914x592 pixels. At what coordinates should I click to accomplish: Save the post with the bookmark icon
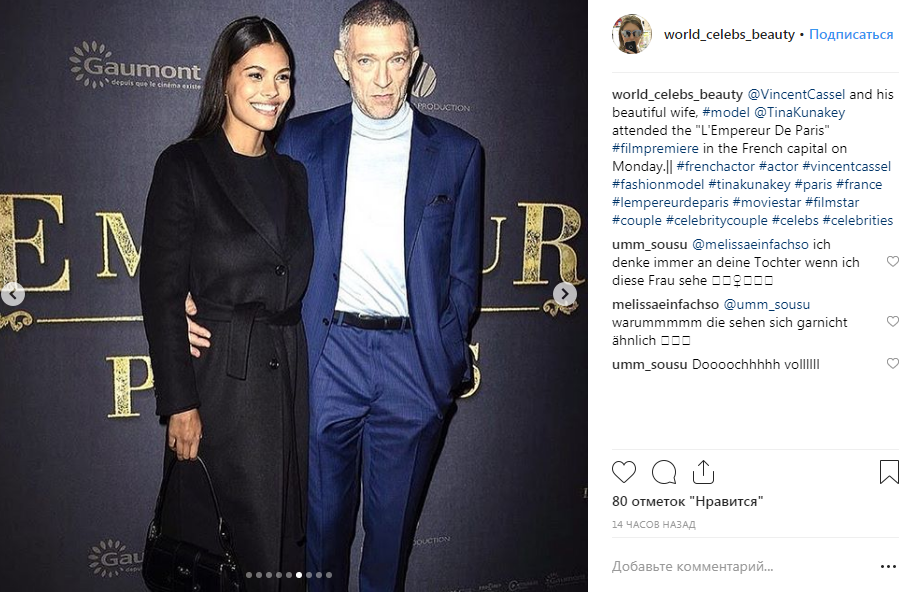click(x=889, y=472)
